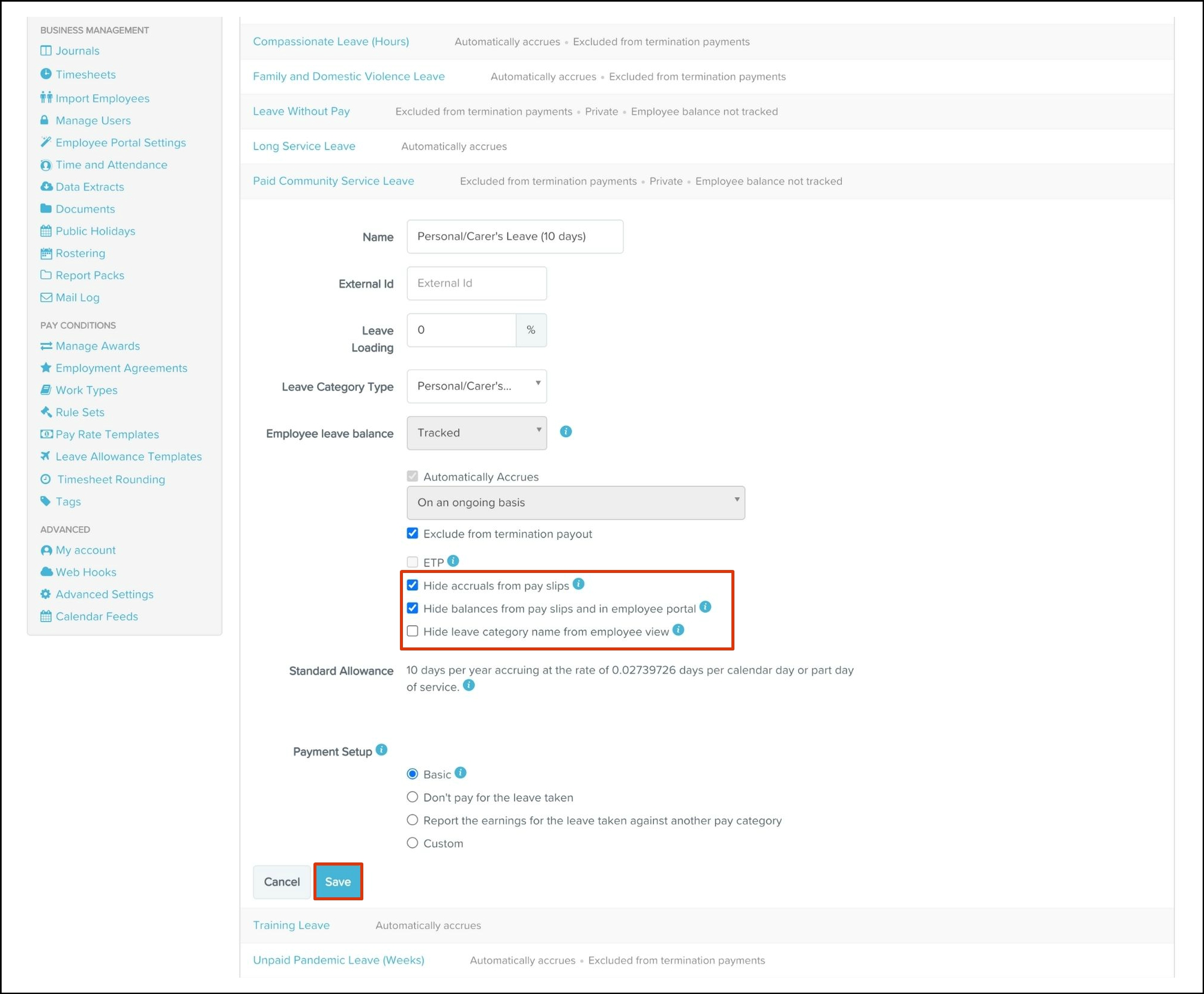Open Leave Allowance Templates in sidebar

[x=129, y=456]
